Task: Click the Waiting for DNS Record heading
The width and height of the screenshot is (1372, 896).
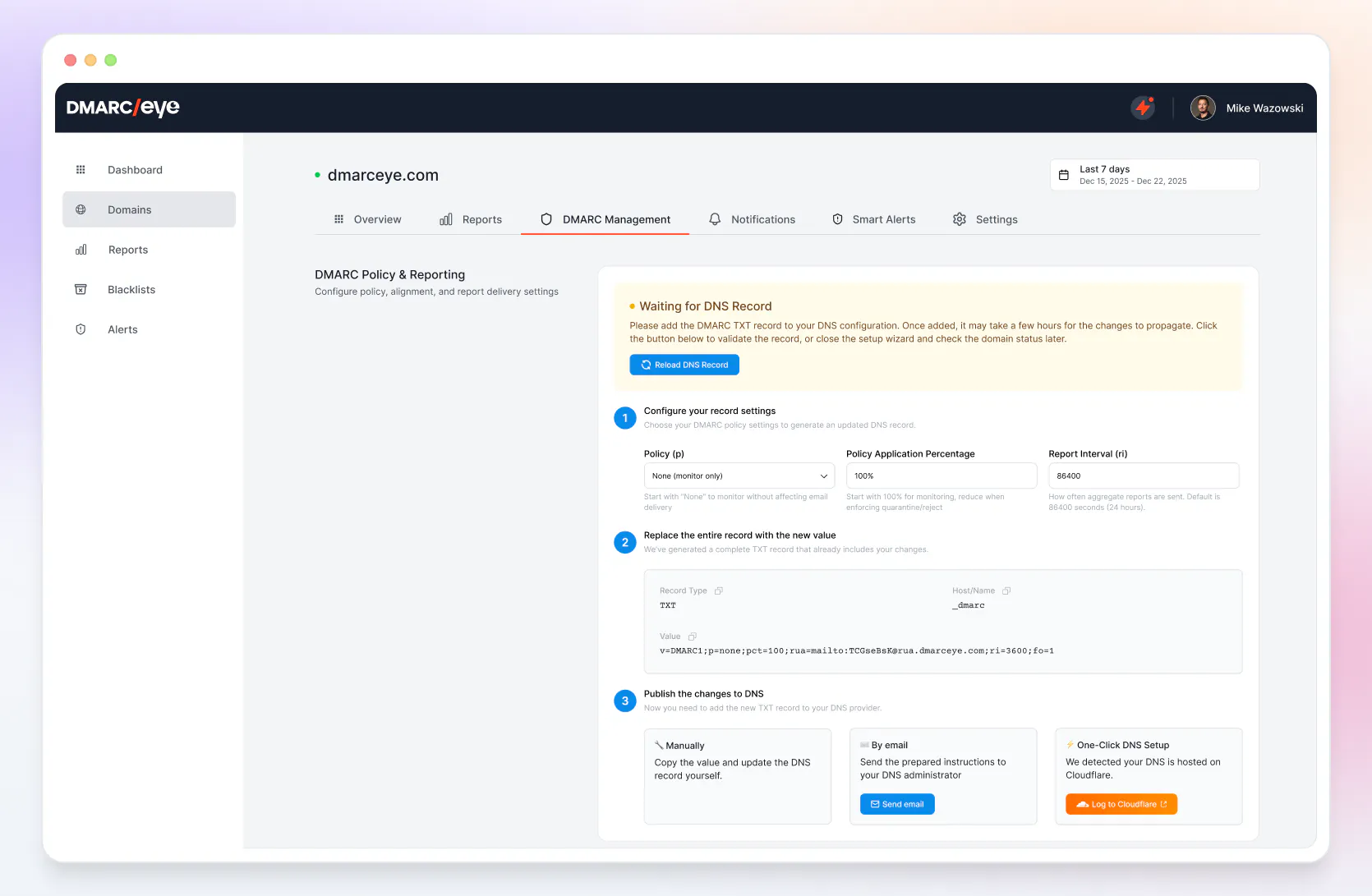Action: pyautogui.click(x=706, y=306)
